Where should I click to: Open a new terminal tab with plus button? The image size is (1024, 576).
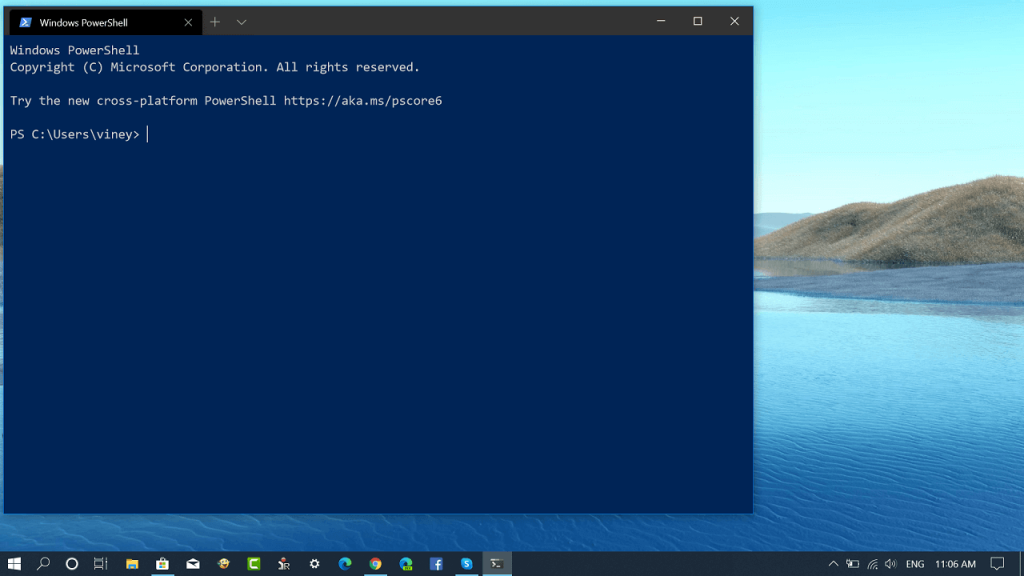(214, 22)
